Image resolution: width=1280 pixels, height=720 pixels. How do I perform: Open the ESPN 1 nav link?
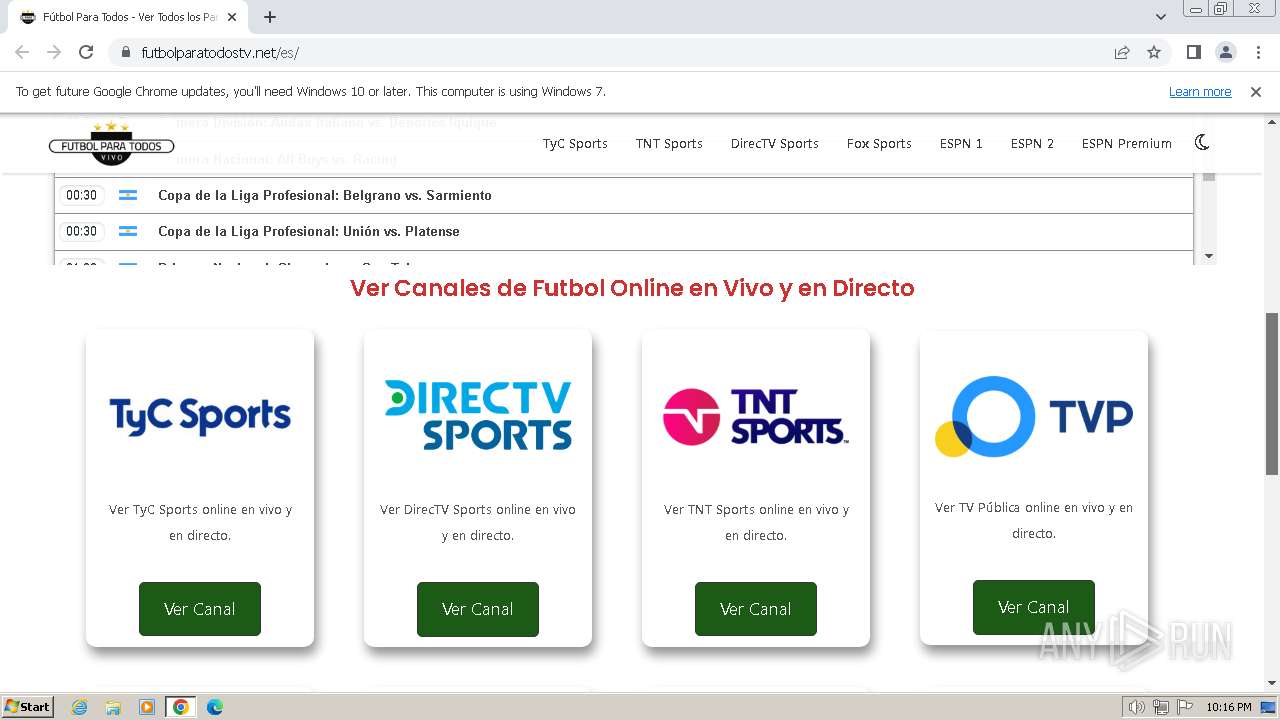click(x=961, y=144)
